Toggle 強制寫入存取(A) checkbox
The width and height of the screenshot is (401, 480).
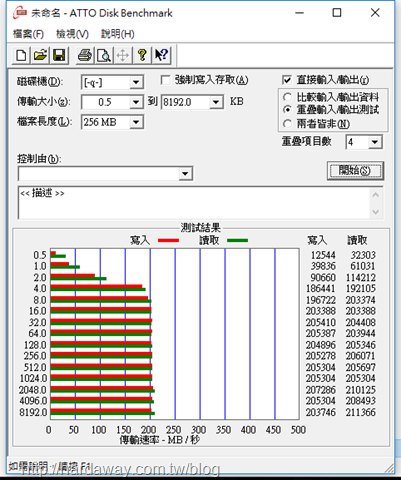[165, 80]
